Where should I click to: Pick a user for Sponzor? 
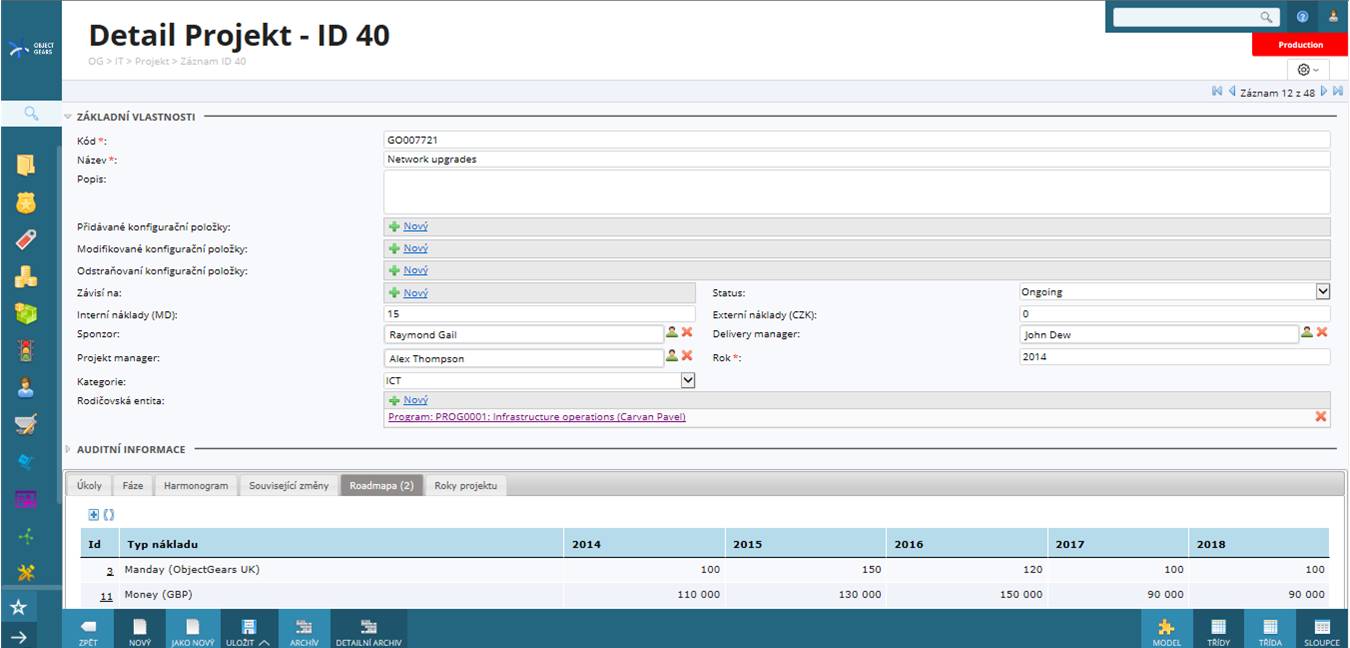(x=672, y=333)
